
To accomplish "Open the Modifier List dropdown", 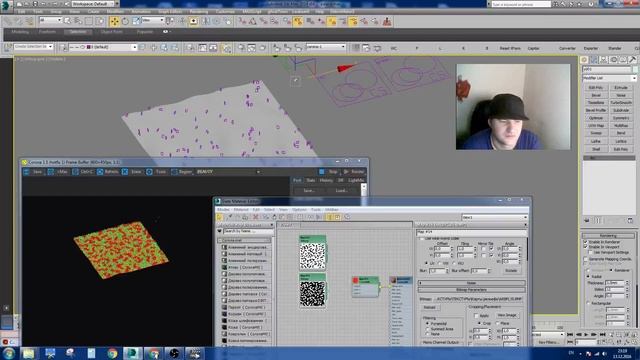I will coord(609,78).
